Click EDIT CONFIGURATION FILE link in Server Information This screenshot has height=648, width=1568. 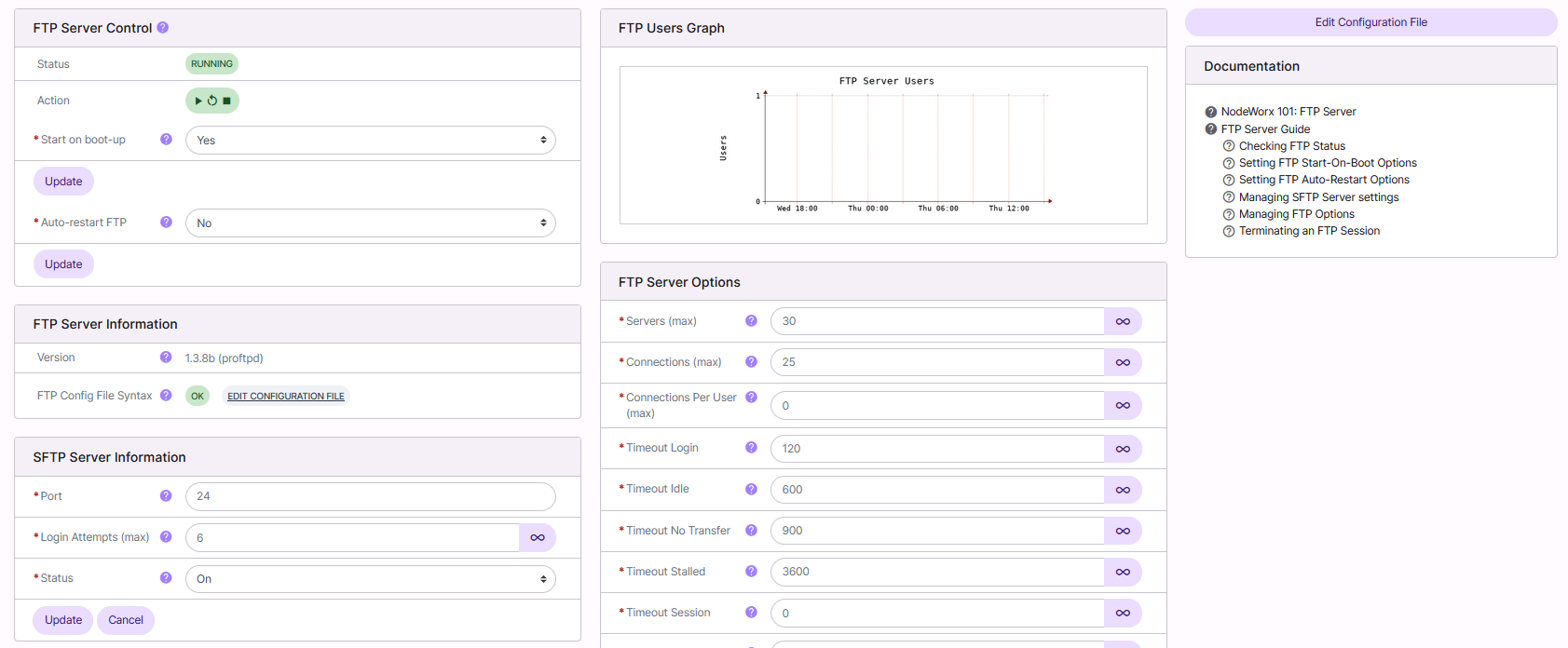point(286,397)
